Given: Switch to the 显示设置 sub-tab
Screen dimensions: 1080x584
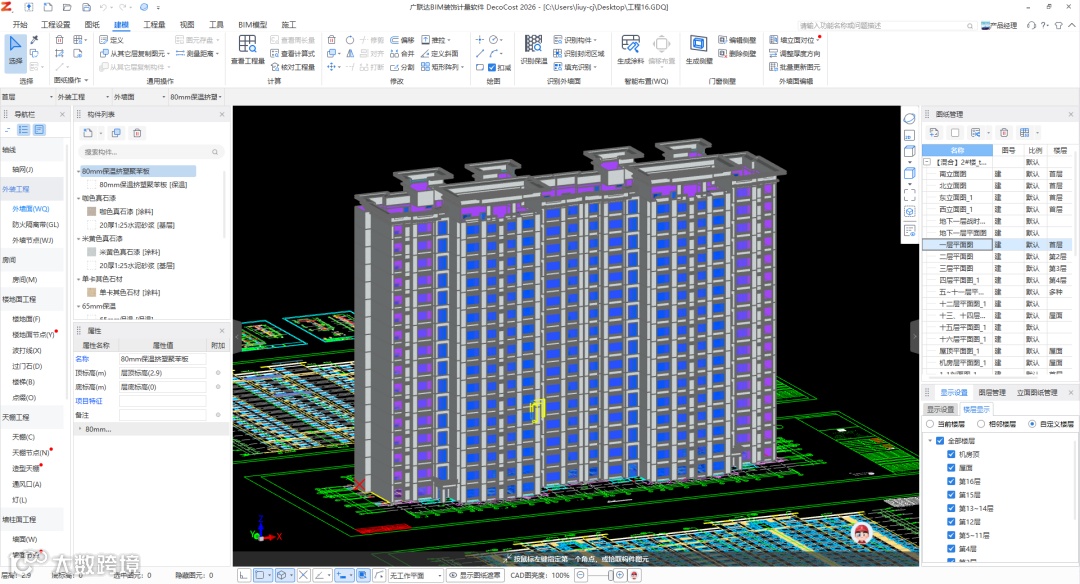Looking at the screenshot, I should 940,409.
